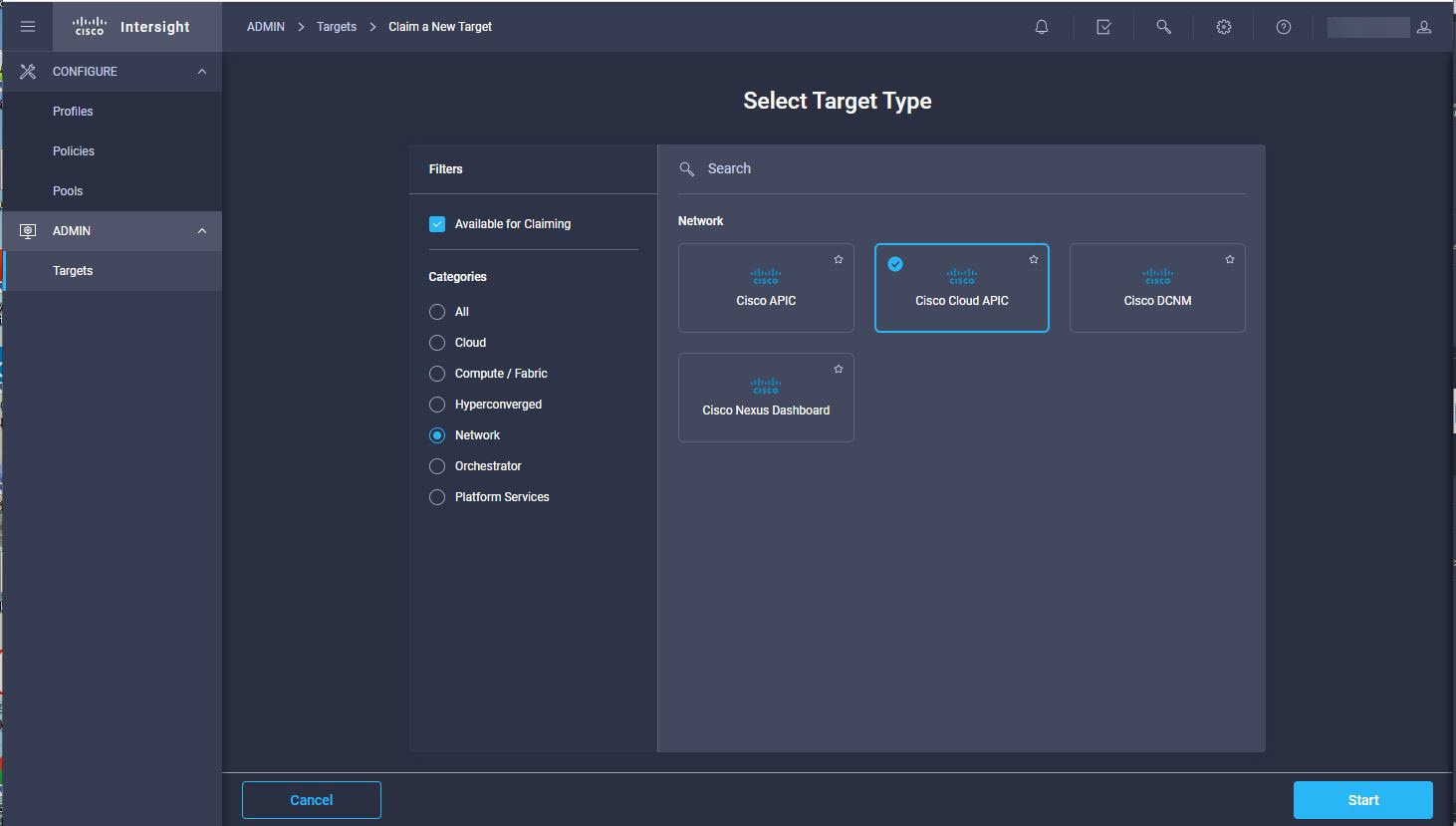Click the Start button

(1363, 800)
